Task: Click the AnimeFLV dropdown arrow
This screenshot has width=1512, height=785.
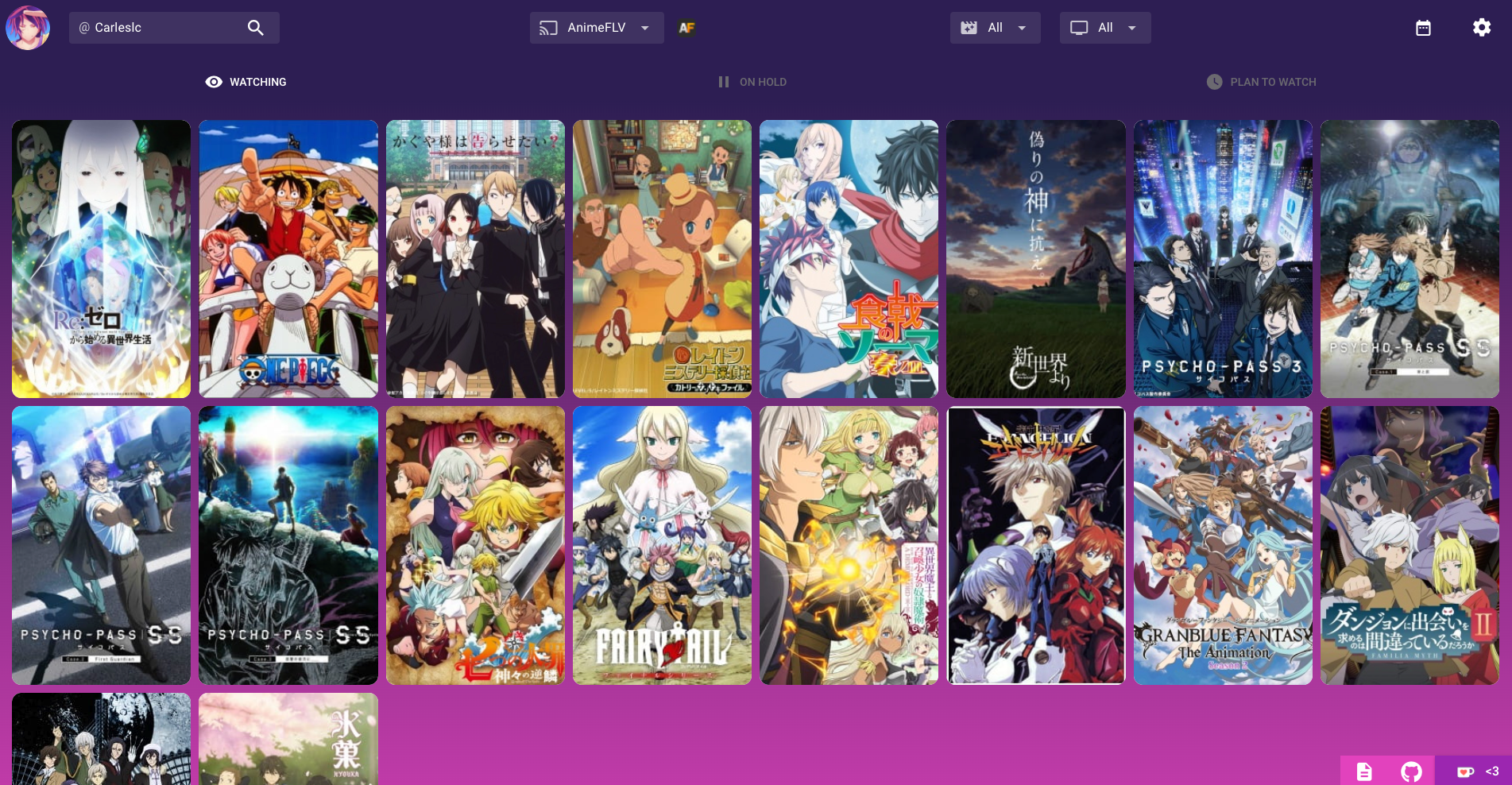Action: coord(645,28)
